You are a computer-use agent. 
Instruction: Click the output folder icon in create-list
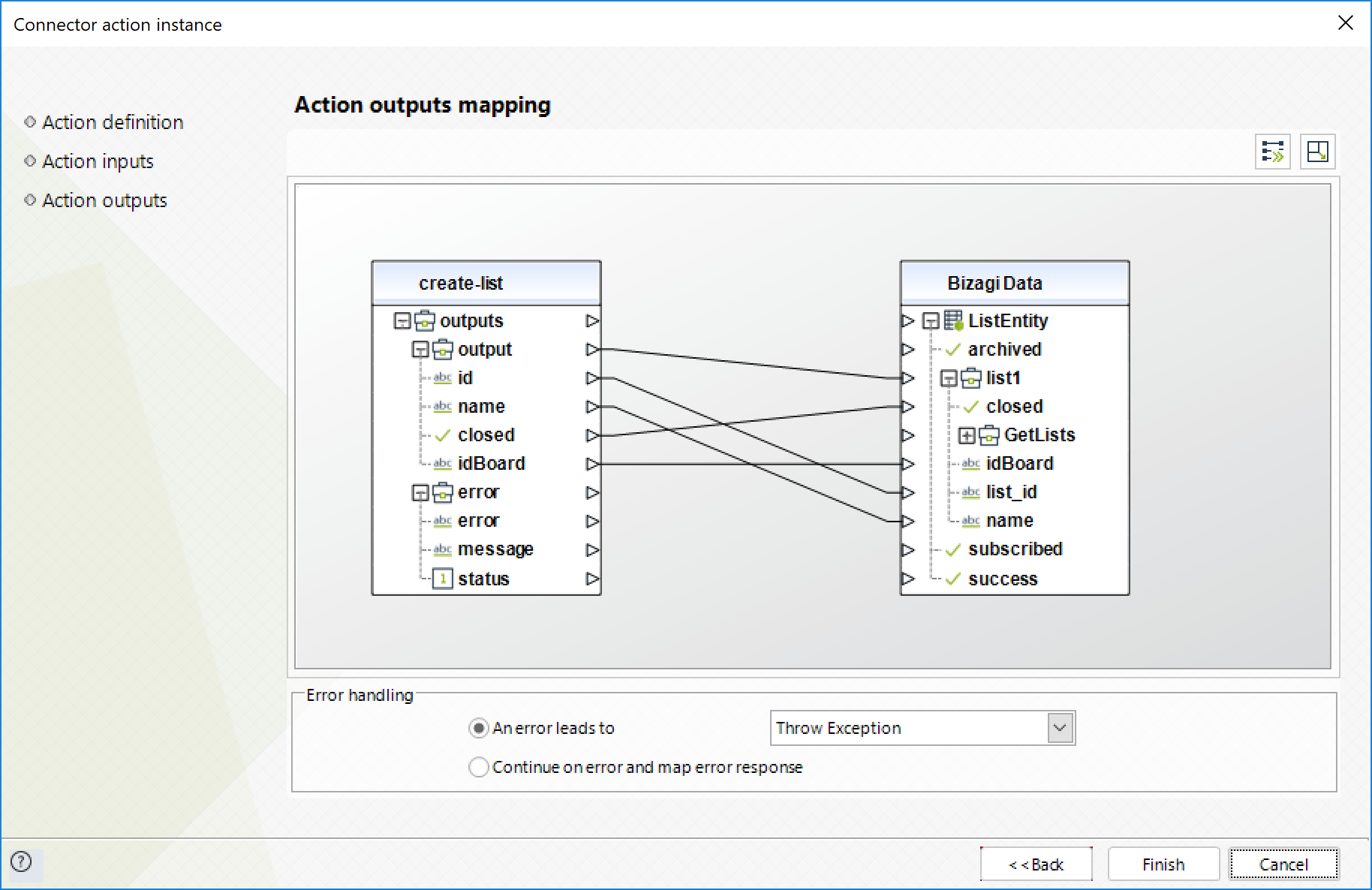[443, 349]
